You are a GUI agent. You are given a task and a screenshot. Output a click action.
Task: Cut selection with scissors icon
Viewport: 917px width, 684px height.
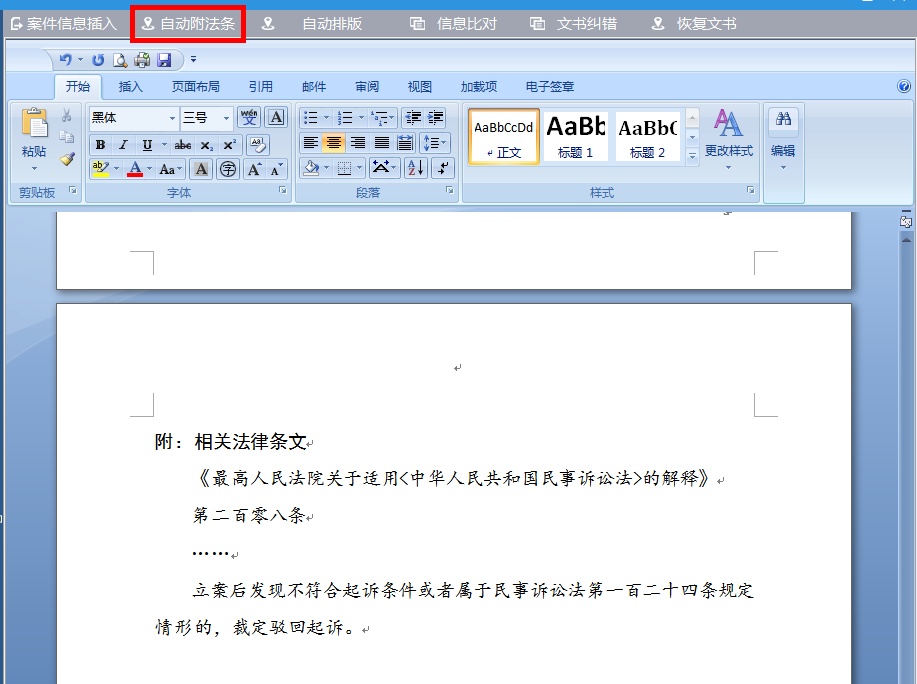coord(67,115)
